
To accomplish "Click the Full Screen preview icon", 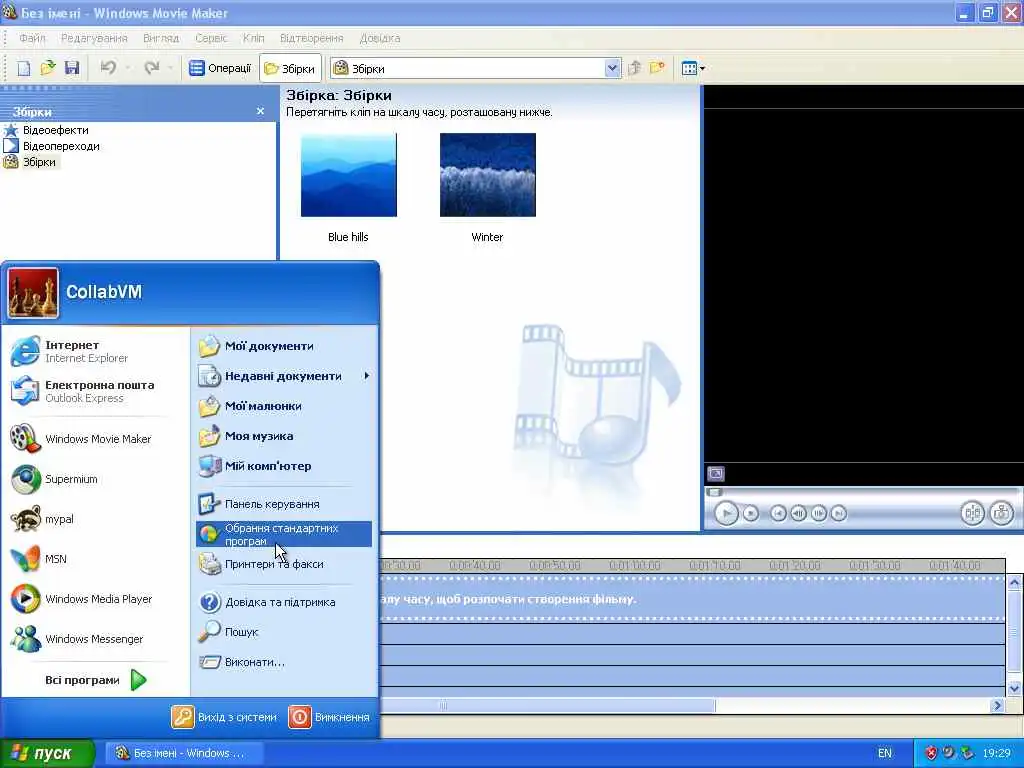I will 716,473.
